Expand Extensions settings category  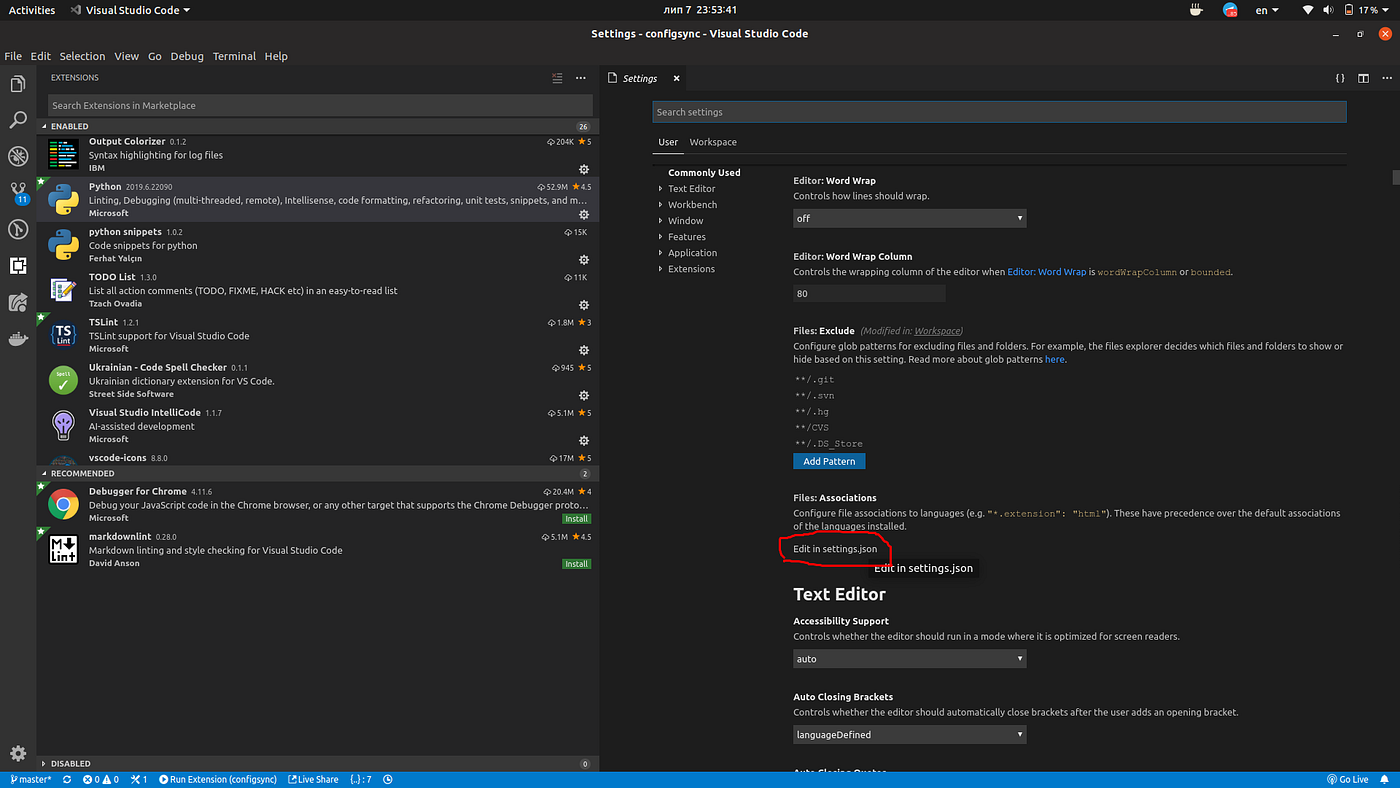691,268
